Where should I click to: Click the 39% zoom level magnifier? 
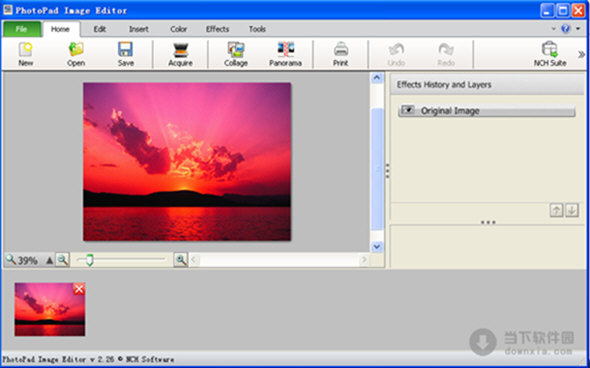11,259
